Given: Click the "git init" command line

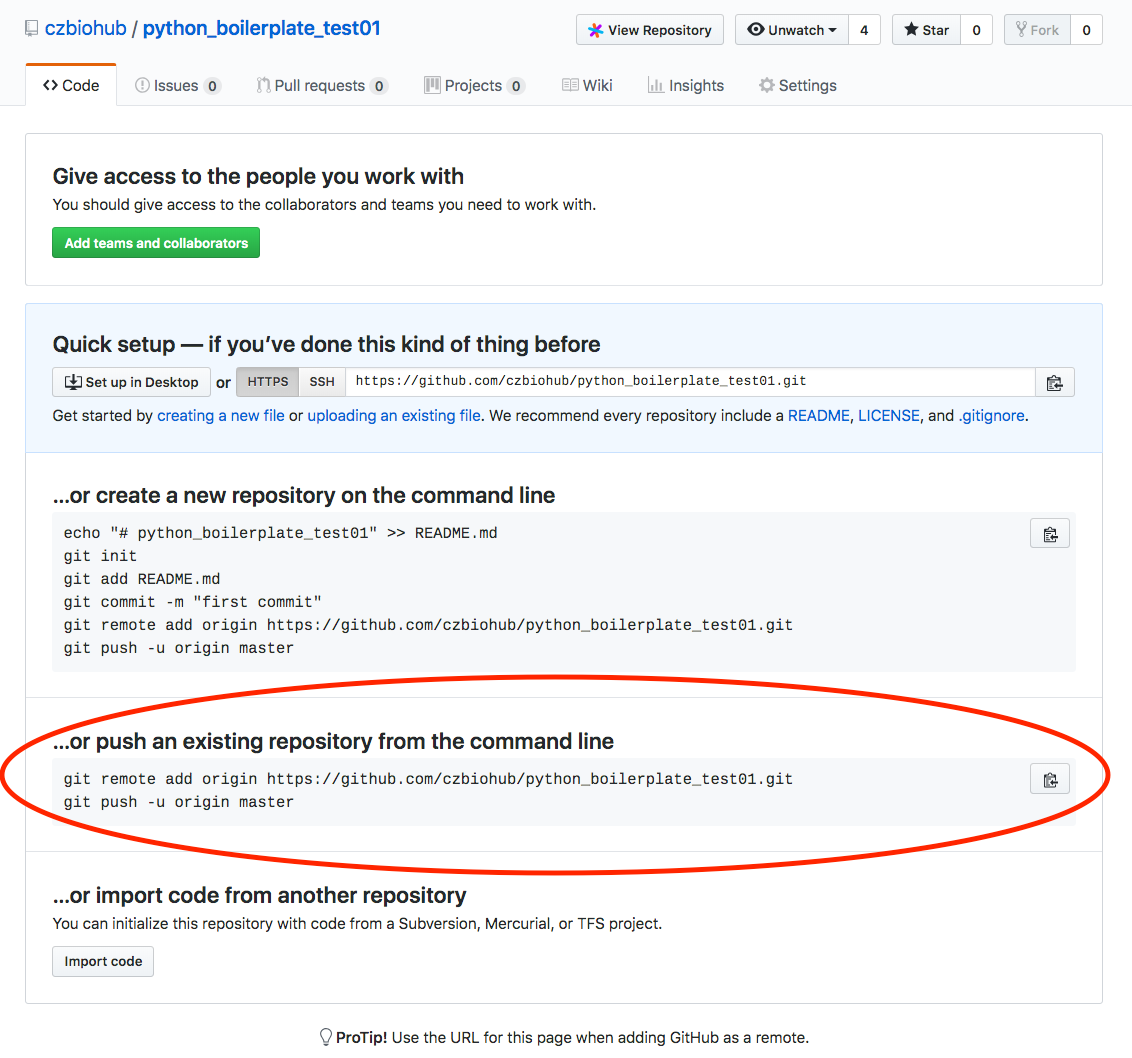Looking at the screenshot, I should coord(100,556).
